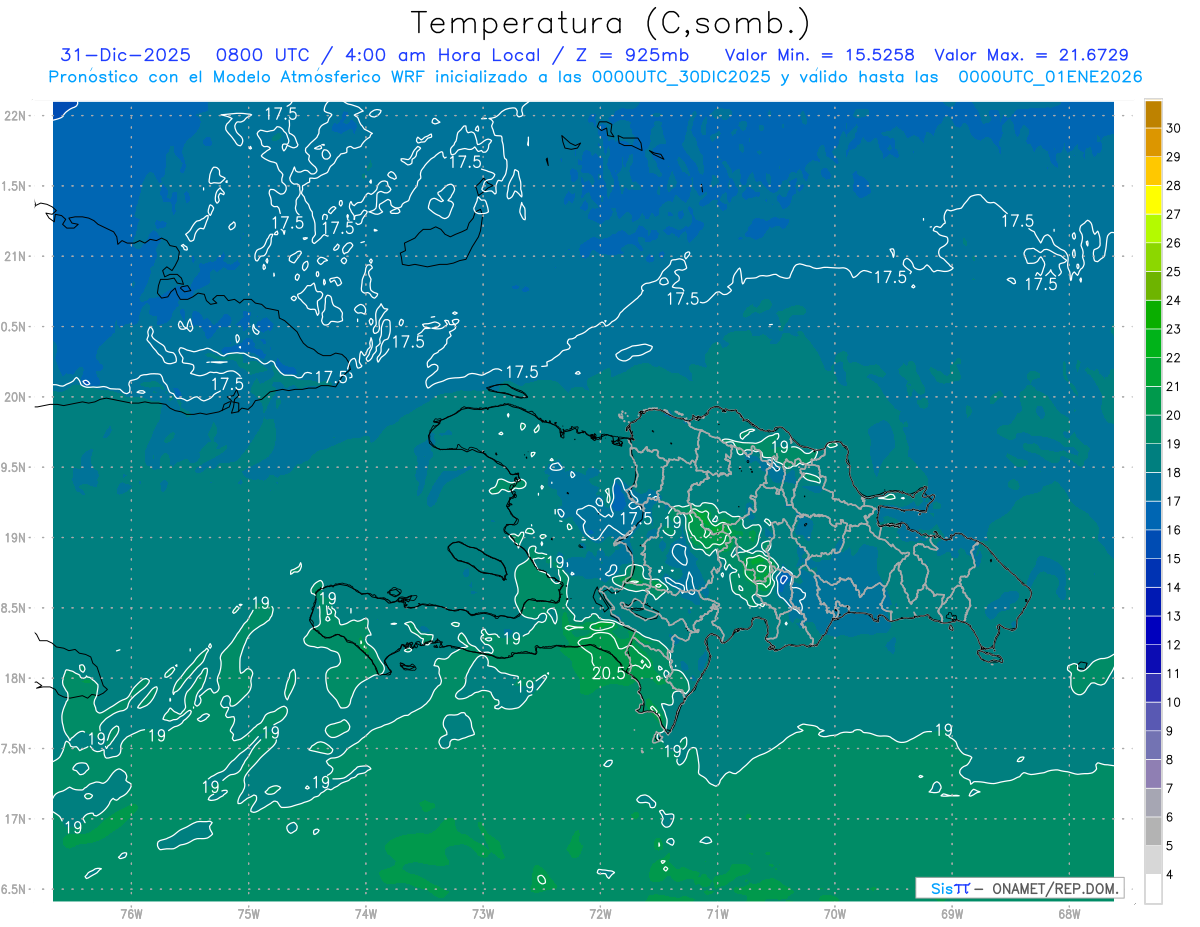Viewport: 1200px width, 927px height.
Task: Click the "24" label on the color scale
Action: (x=1173, y=300)
